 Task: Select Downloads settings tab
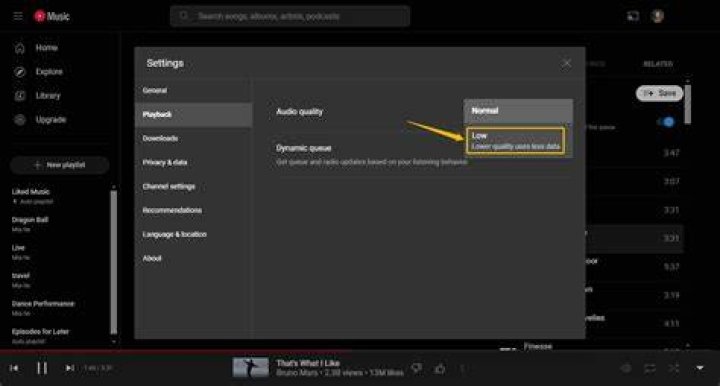193,139
